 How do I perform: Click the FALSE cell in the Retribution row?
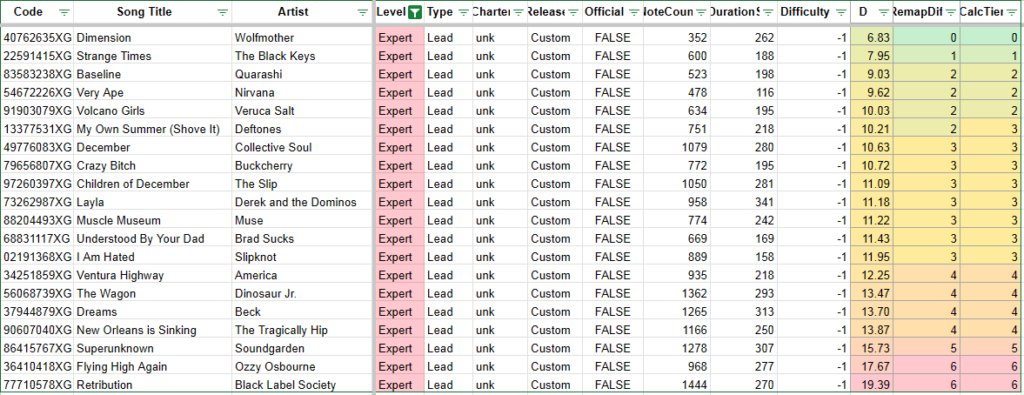(x=613, y=385)
